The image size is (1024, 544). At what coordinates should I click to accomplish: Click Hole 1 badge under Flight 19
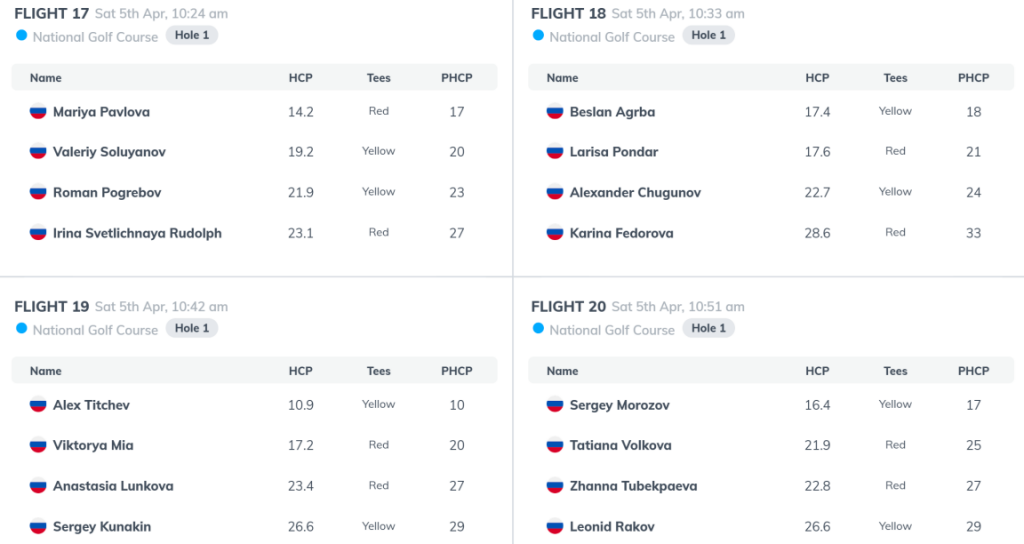coord(192,328)
